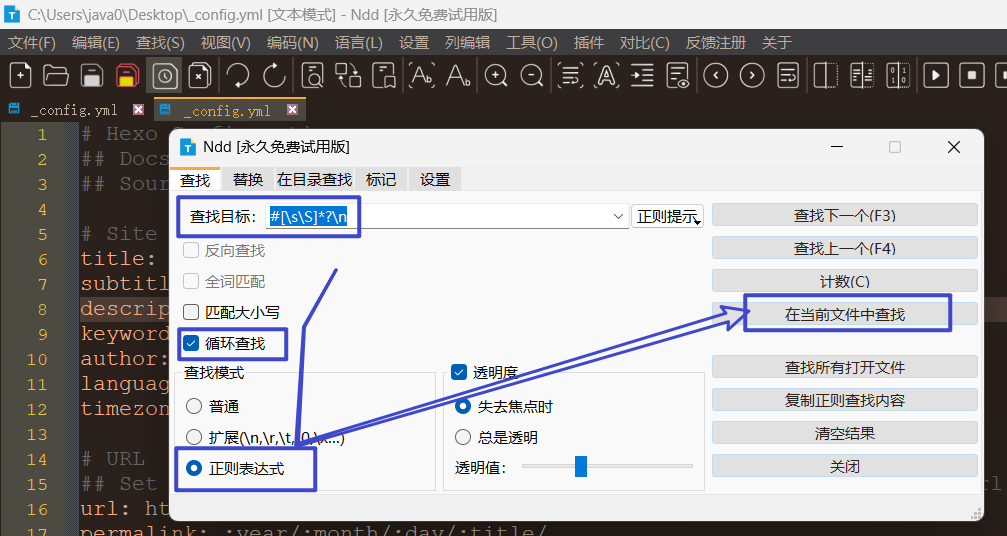
Task: Click the open folder toolbar icon
Action: click(x=56, y=75)
